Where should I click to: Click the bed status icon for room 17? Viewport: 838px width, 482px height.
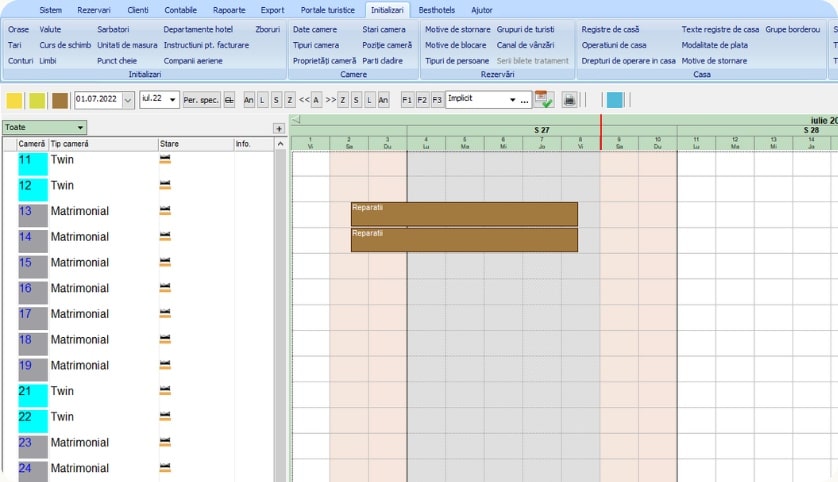click(165, 314)
